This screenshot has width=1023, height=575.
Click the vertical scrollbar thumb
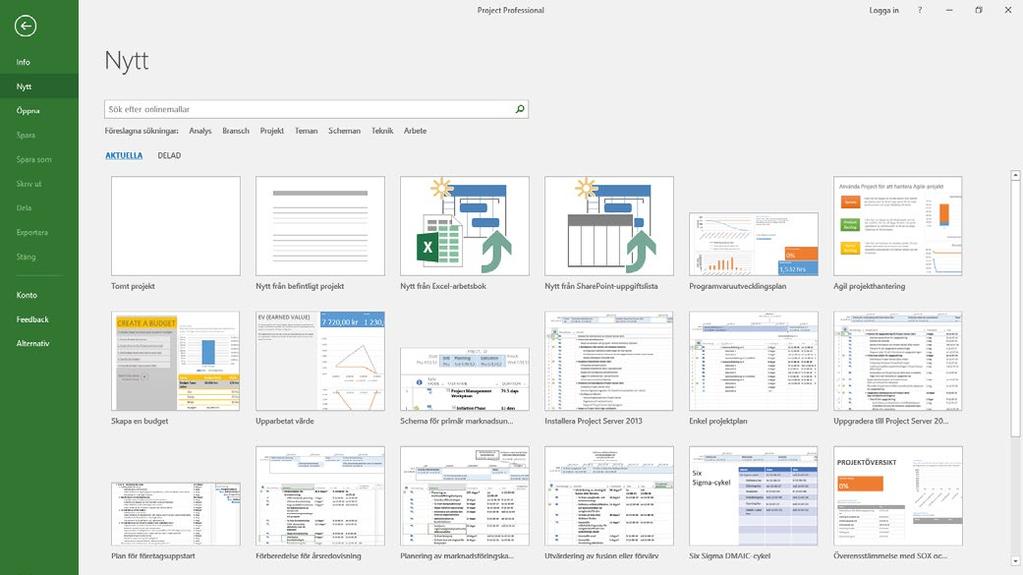click(x=1015, y=309)
